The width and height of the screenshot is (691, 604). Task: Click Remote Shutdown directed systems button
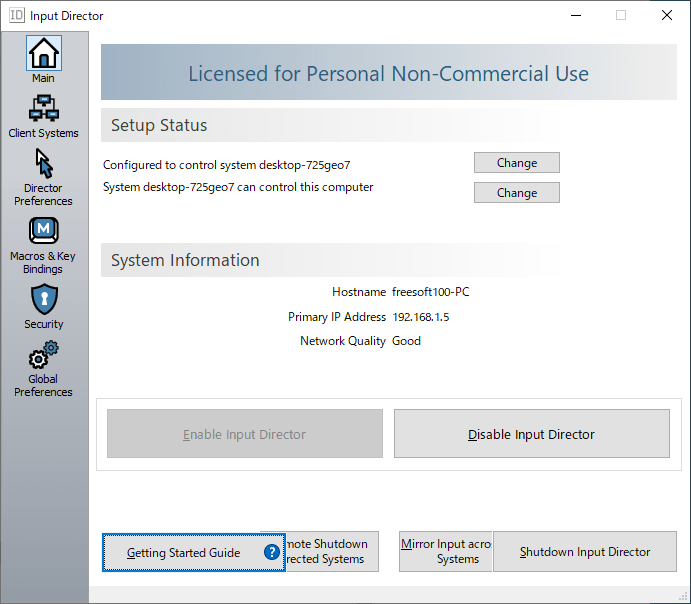click(x=332, y=552)
